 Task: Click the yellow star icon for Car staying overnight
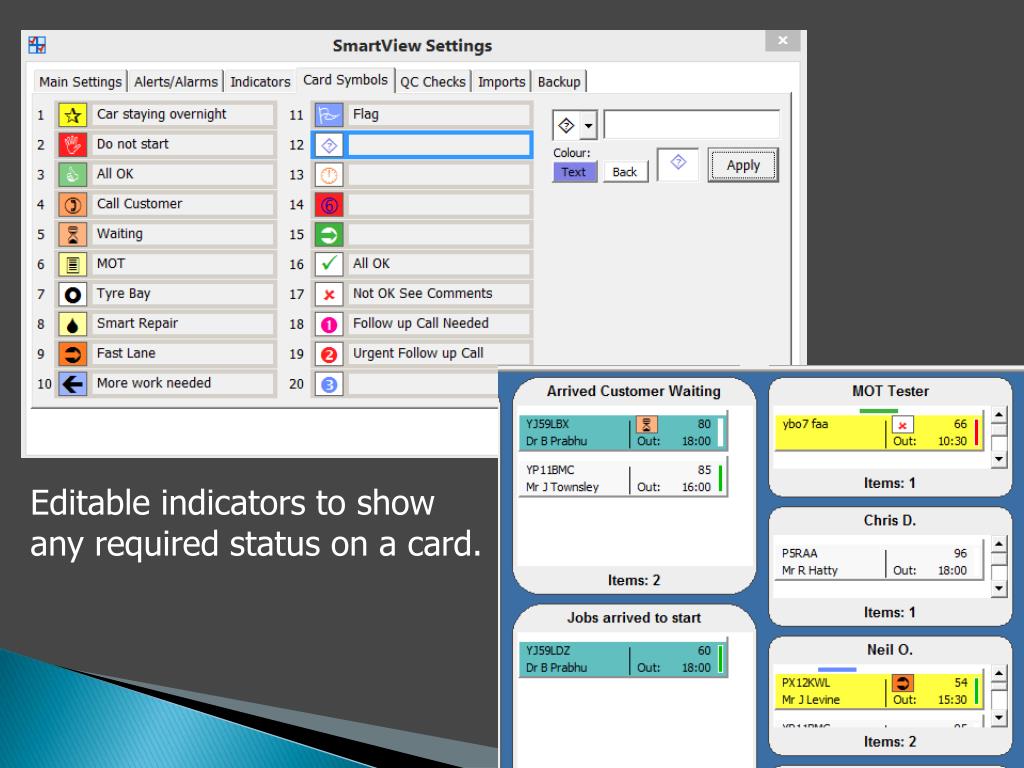coord(72,115)
